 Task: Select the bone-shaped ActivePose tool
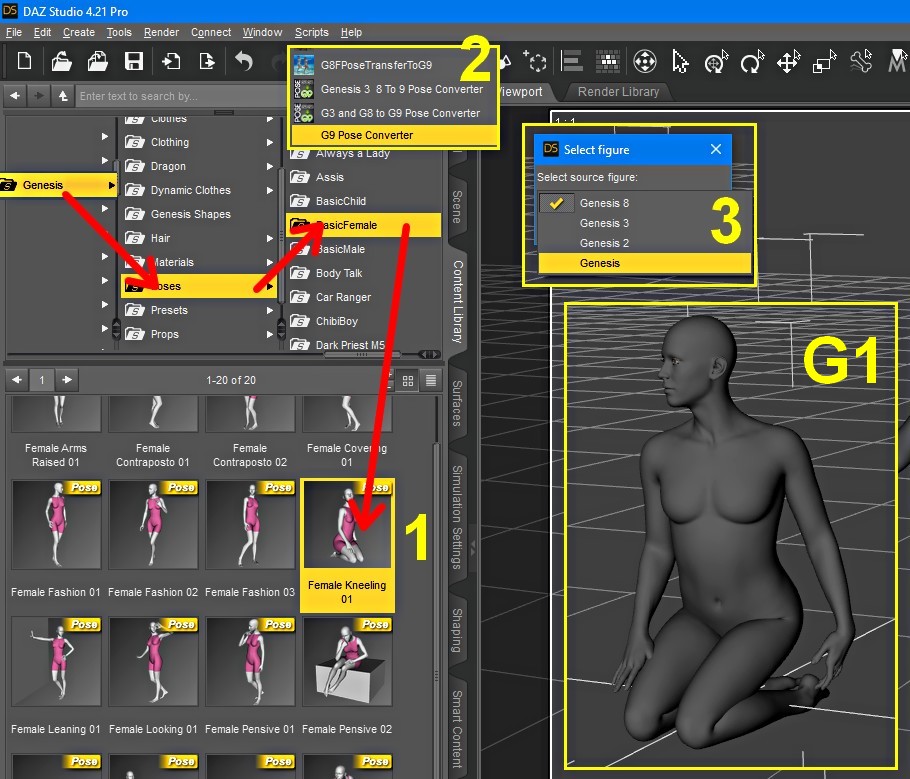(x=861, y=61)
